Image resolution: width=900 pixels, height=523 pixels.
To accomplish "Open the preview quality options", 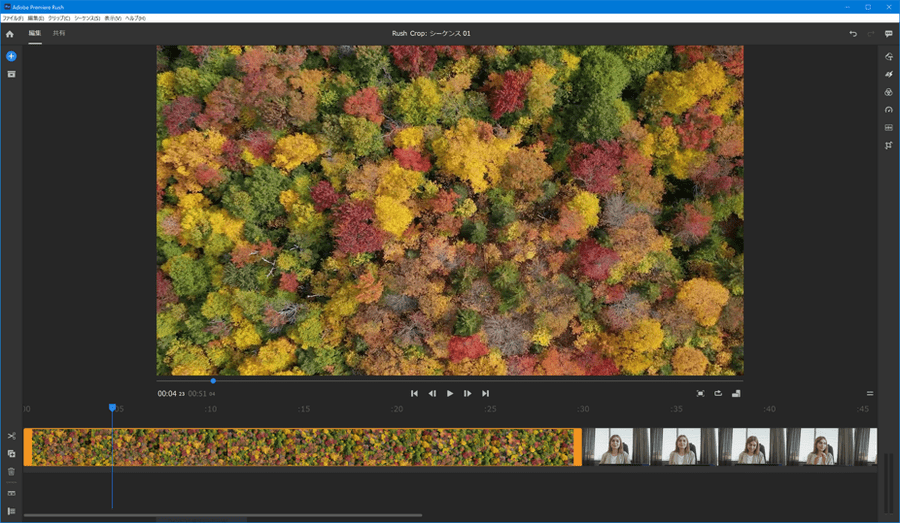I will tap(736, 394).
